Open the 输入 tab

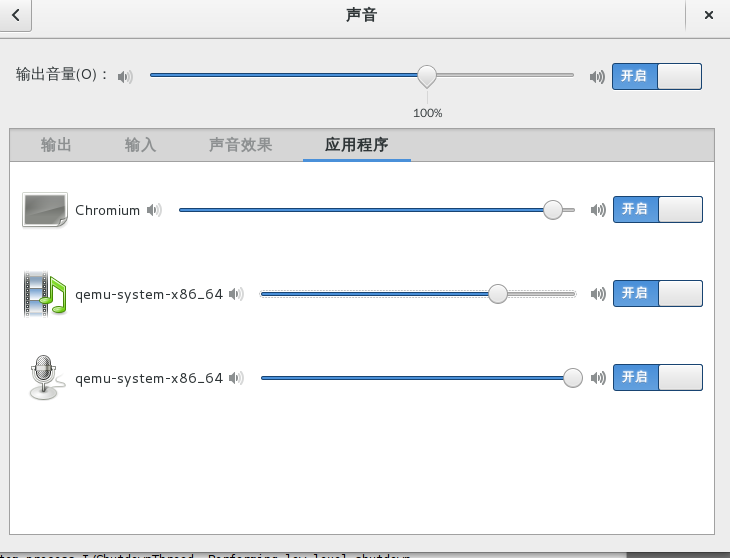point(140,145)
